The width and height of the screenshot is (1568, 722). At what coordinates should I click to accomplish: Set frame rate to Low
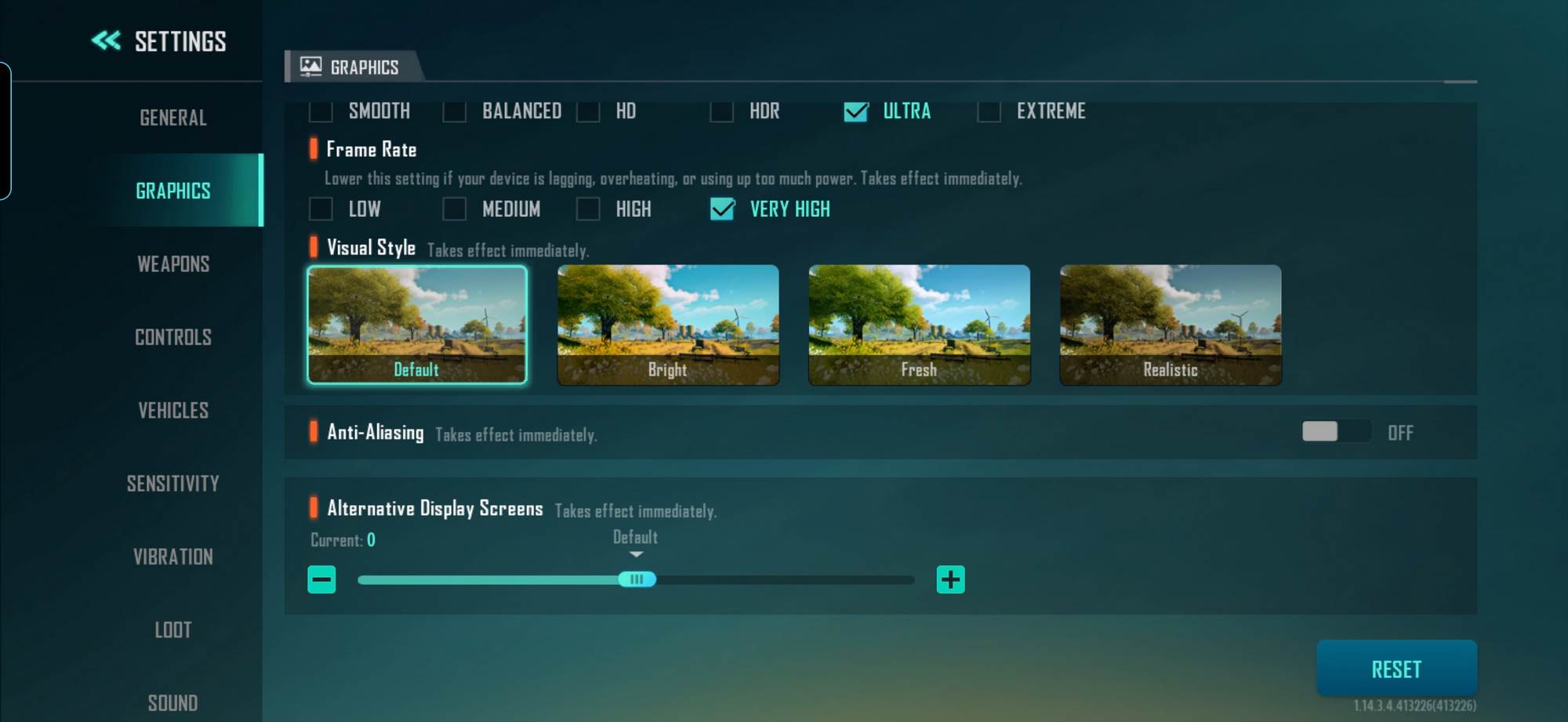[x=321, y=209]
